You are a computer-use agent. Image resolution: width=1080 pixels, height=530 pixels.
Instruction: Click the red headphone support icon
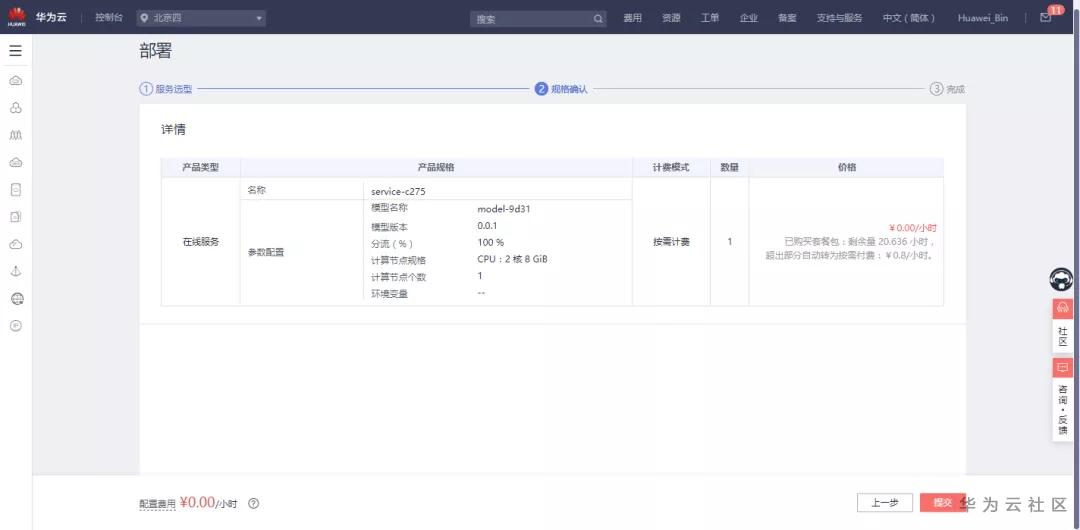[x=1062, y=308]
